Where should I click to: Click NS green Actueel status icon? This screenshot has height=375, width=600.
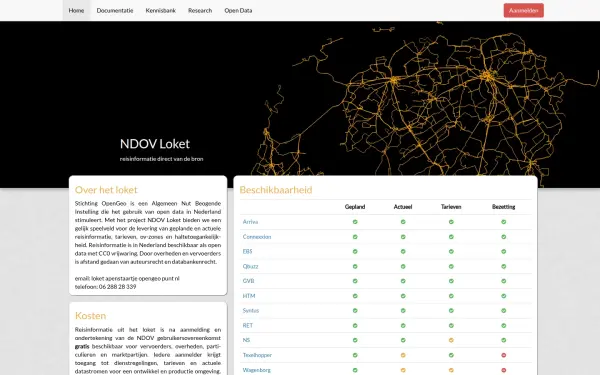[x=403, y=340]
